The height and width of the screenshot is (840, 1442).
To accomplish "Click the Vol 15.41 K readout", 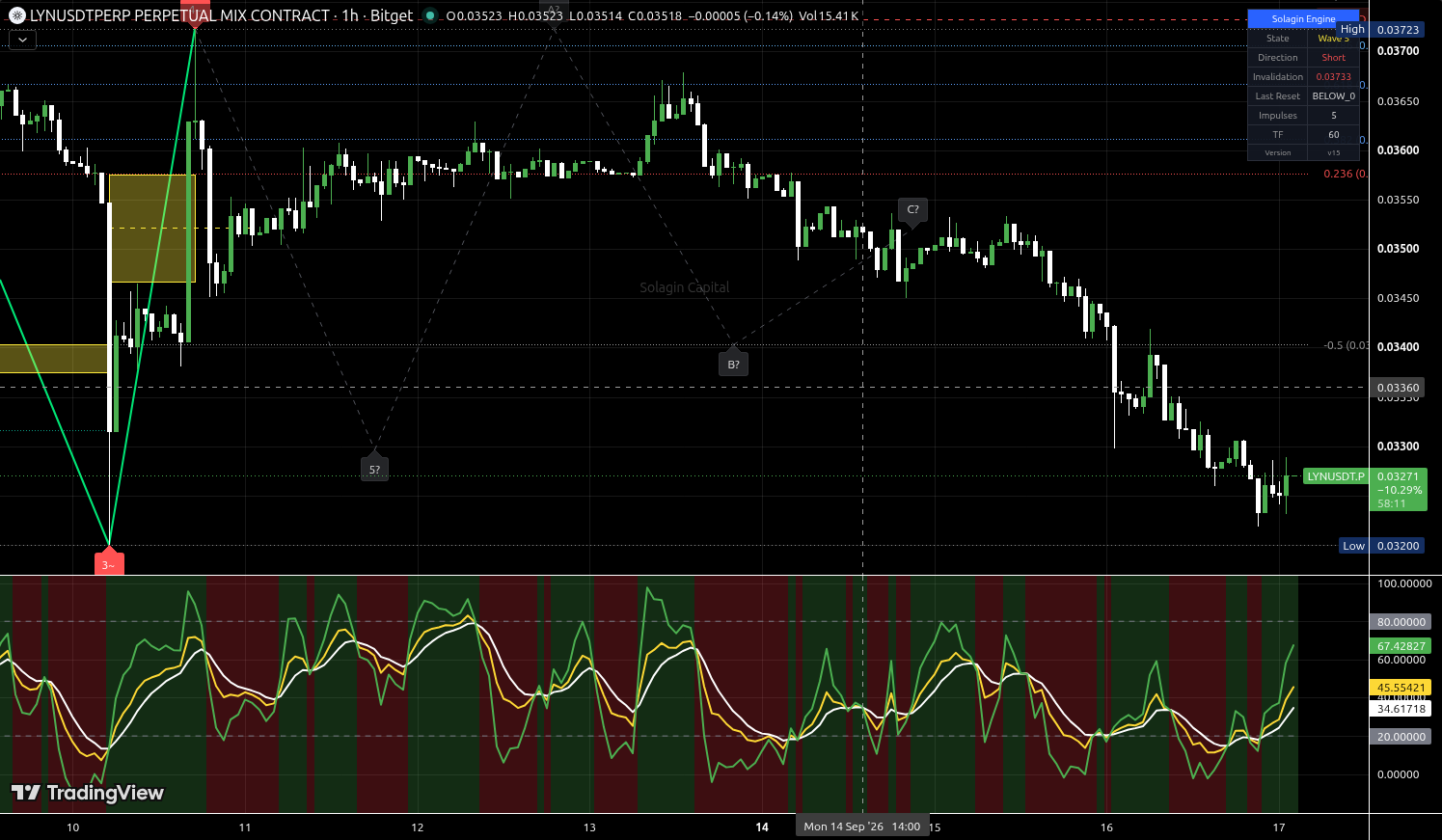I will coord(829,16).
